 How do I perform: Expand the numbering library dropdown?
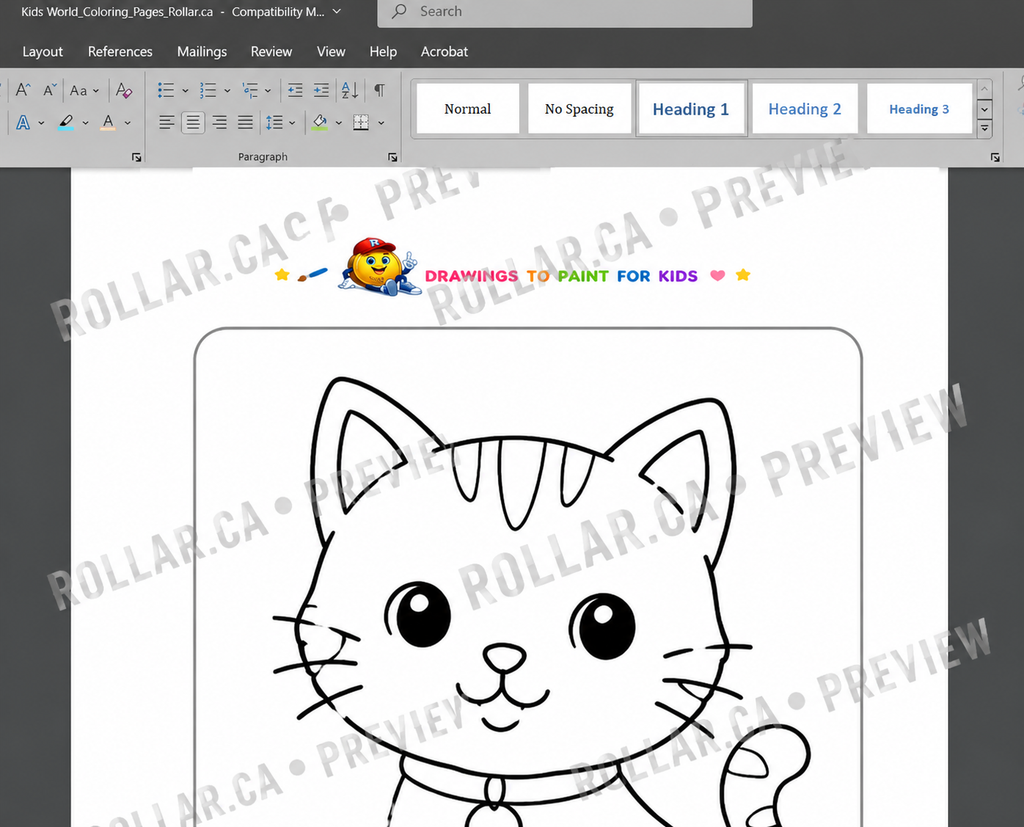(x=227, y=90)
